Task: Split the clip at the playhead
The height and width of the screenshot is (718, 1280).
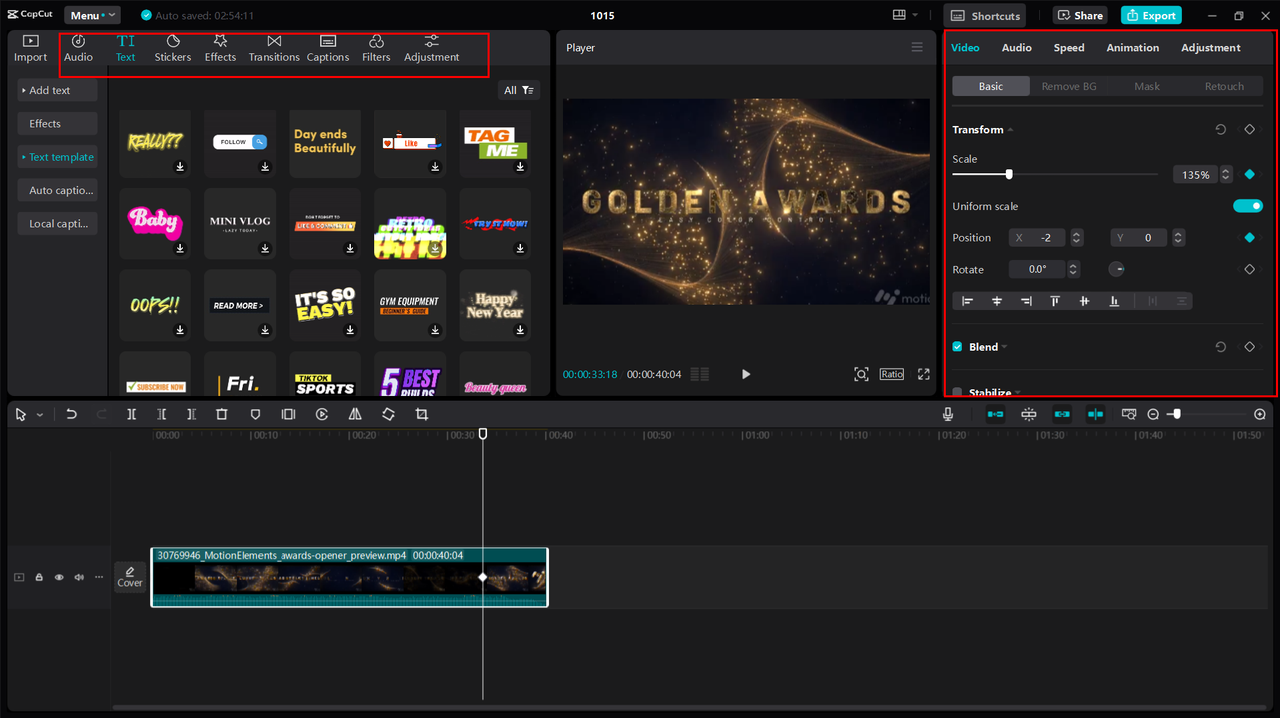Action: 131,414
